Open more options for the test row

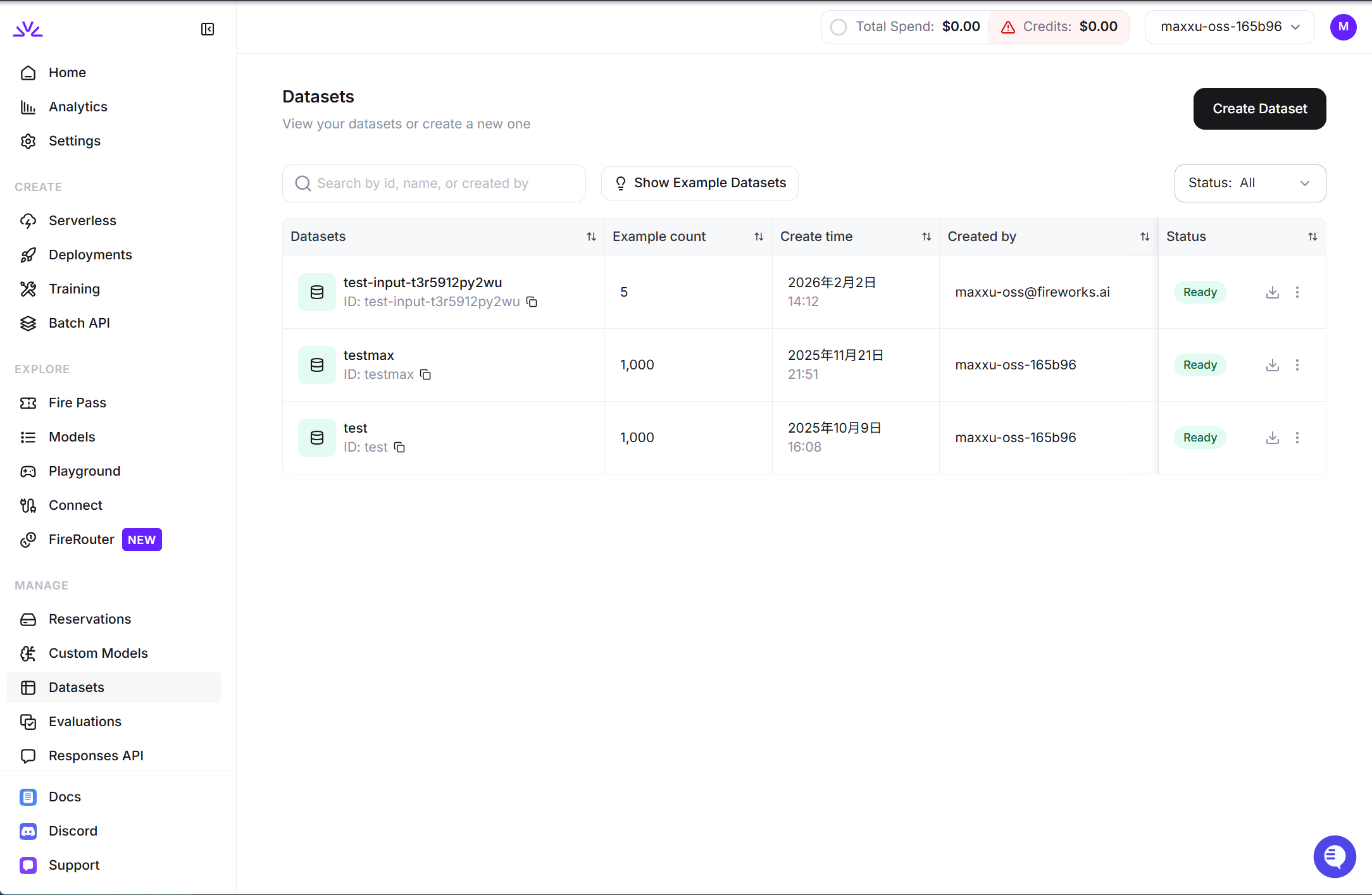point(1297,438)
